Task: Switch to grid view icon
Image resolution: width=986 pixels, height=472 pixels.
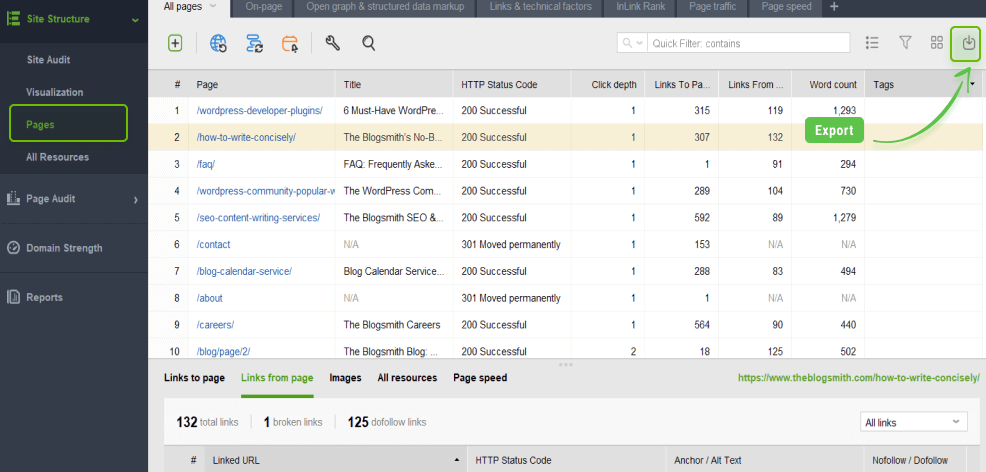Action: pyautogui.click(x=937, y=43)
